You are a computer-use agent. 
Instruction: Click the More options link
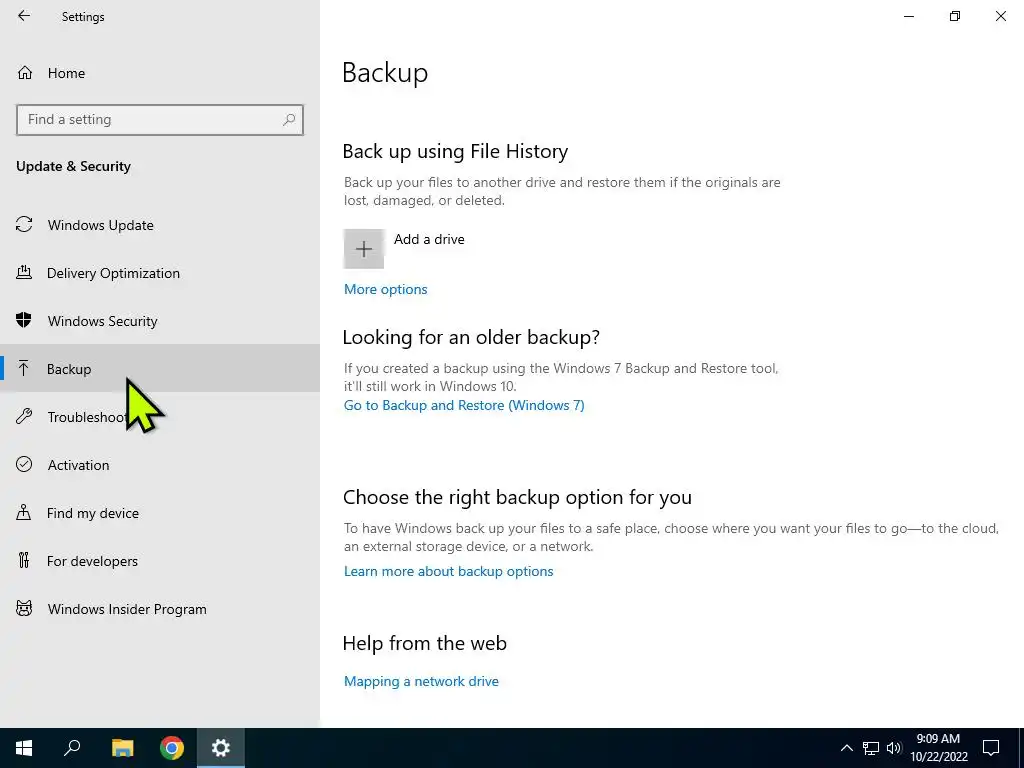(x=385, y=289)
